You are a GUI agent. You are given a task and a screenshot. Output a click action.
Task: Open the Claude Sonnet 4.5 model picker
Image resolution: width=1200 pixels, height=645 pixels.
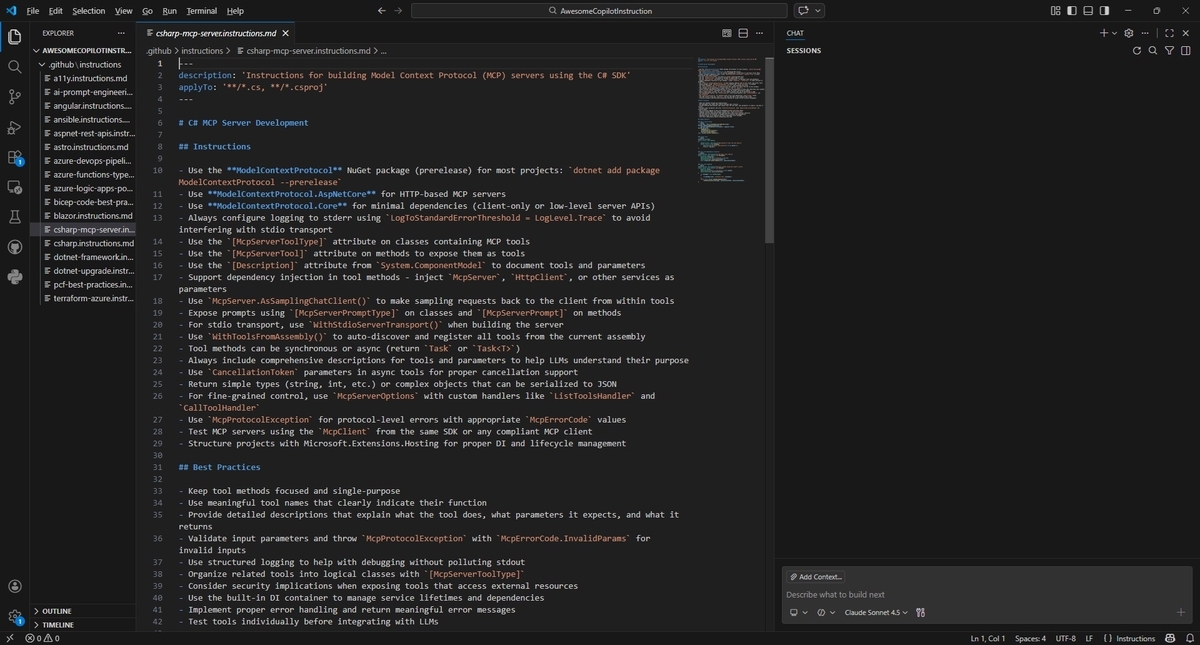[x=876, y=613]
